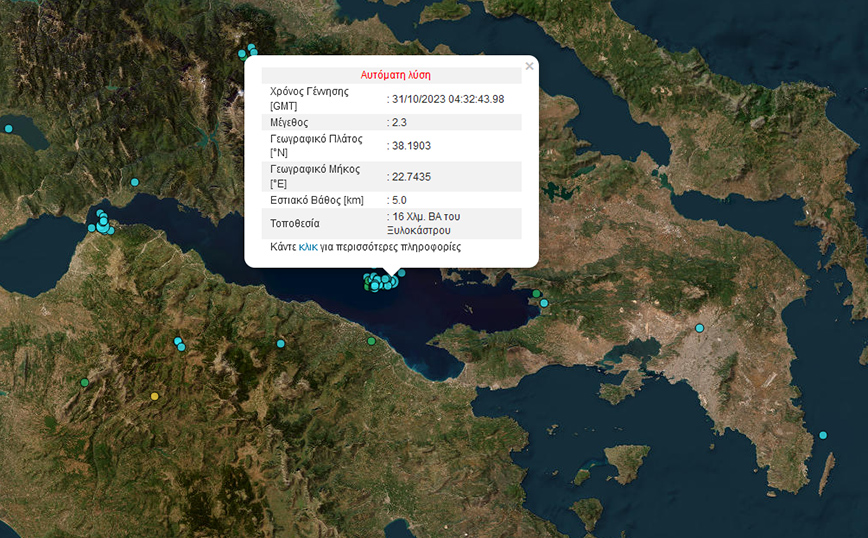Click the latitude value 38.1903
The height and width of the screenshot is (538, 868).
(x=412, y=145)
